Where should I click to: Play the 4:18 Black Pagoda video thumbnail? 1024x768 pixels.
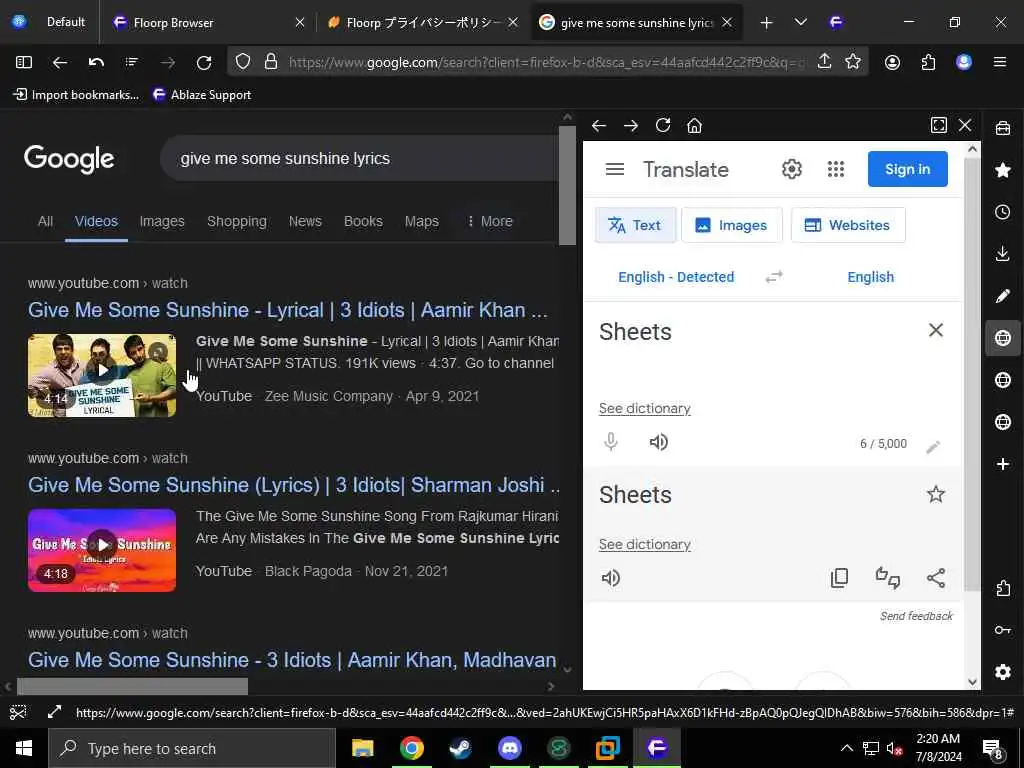tap(102, 551)
